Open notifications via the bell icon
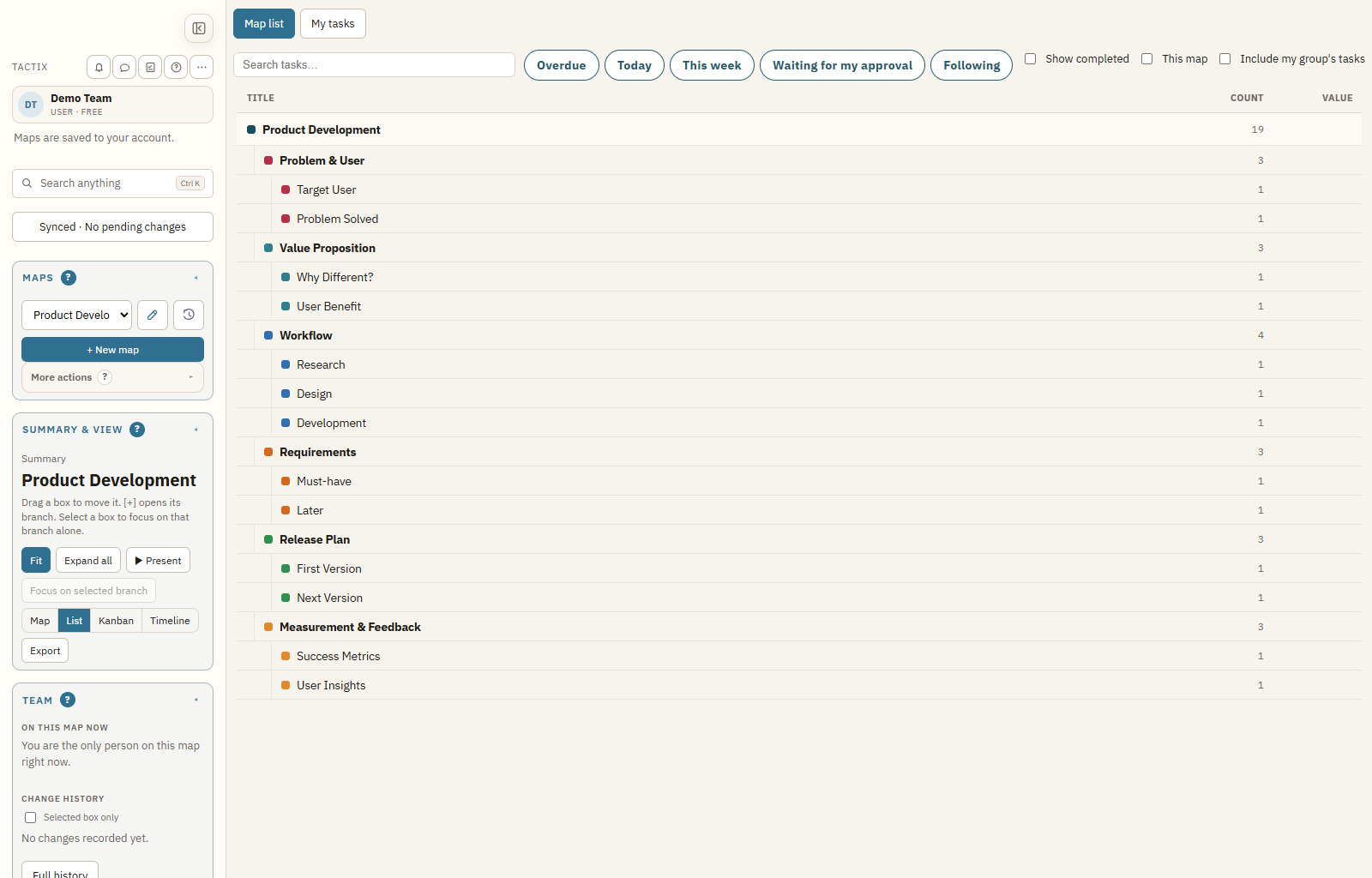Screen dimensions: 1372x878 (99, 67)
